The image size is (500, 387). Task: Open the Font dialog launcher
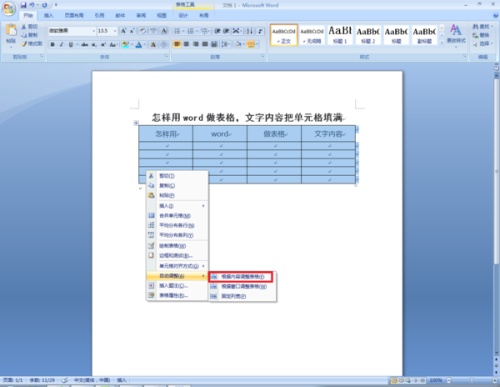[x=166, y=57]
